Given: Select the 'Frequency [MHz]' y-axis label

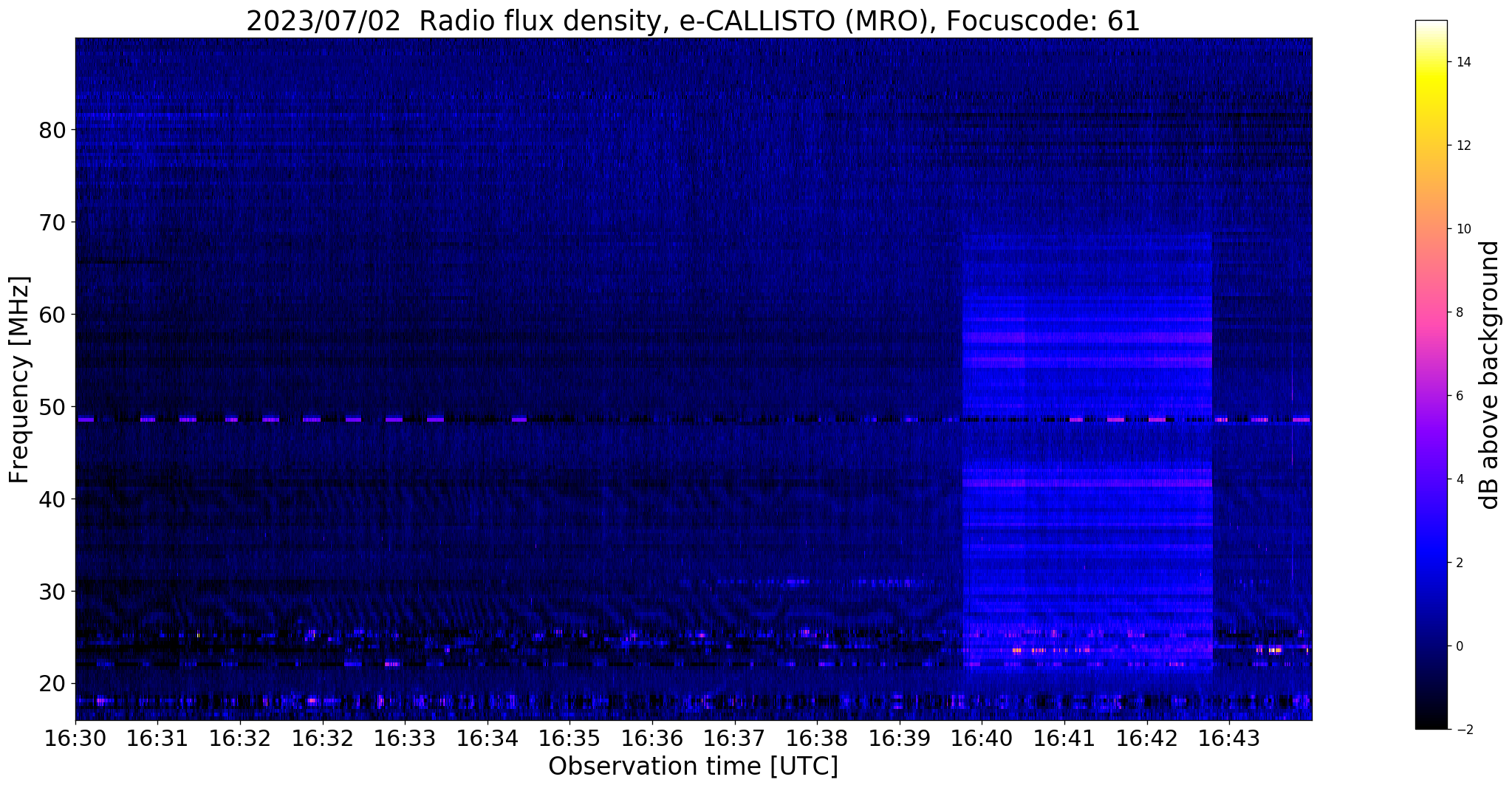Looking at the screenshot, I should 19,380.
